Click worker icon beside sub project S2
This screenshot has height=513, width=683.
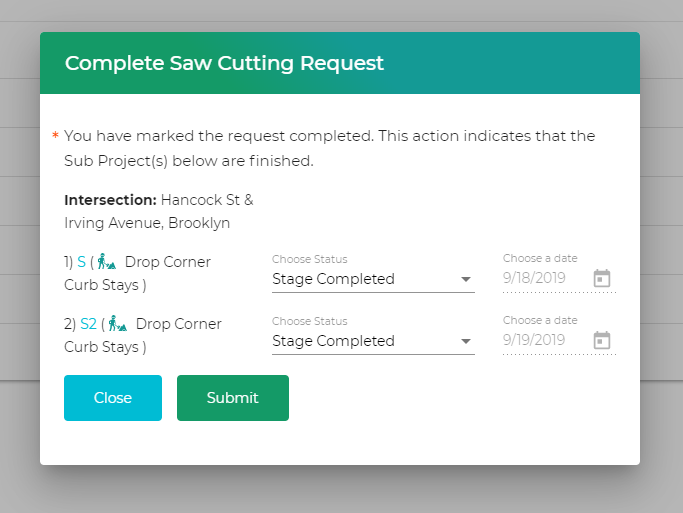[x=118, y=325]
